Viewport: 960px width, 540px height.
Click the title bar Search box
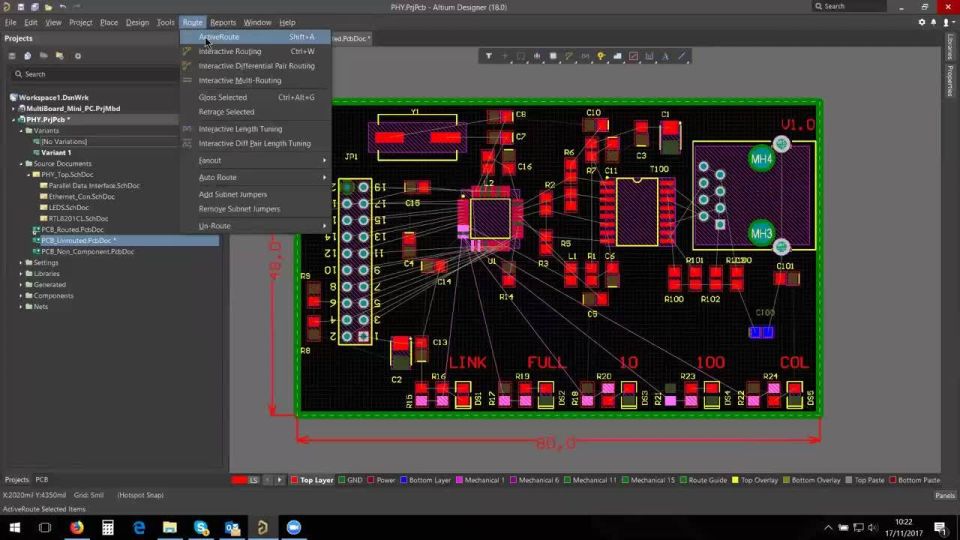849,6
